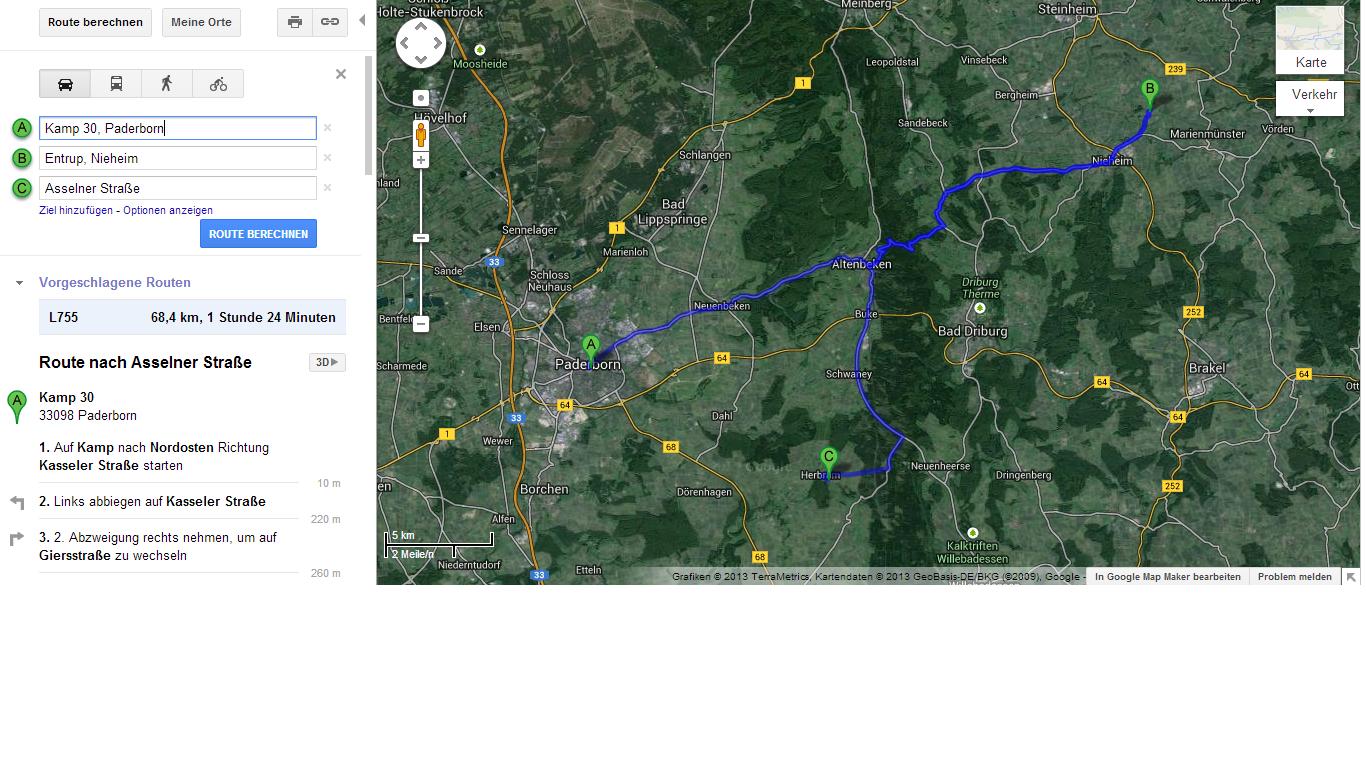Click the Entrup, Nieheim input field
This screenshot has height=768, width=1366.
pos(178,158)
